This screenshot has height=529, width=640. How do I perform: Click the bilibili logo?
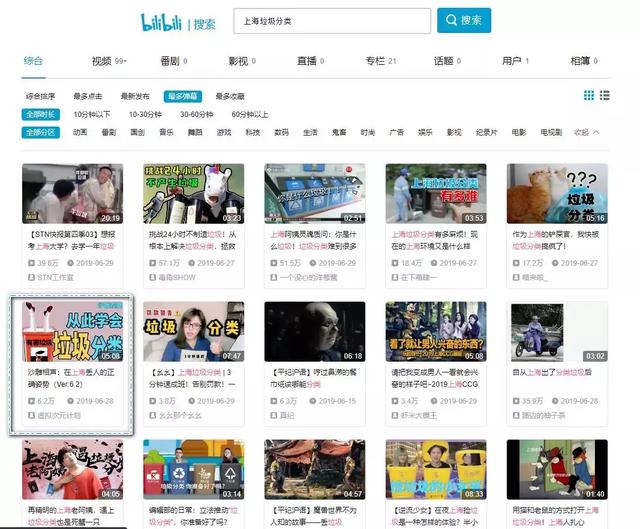161,22
